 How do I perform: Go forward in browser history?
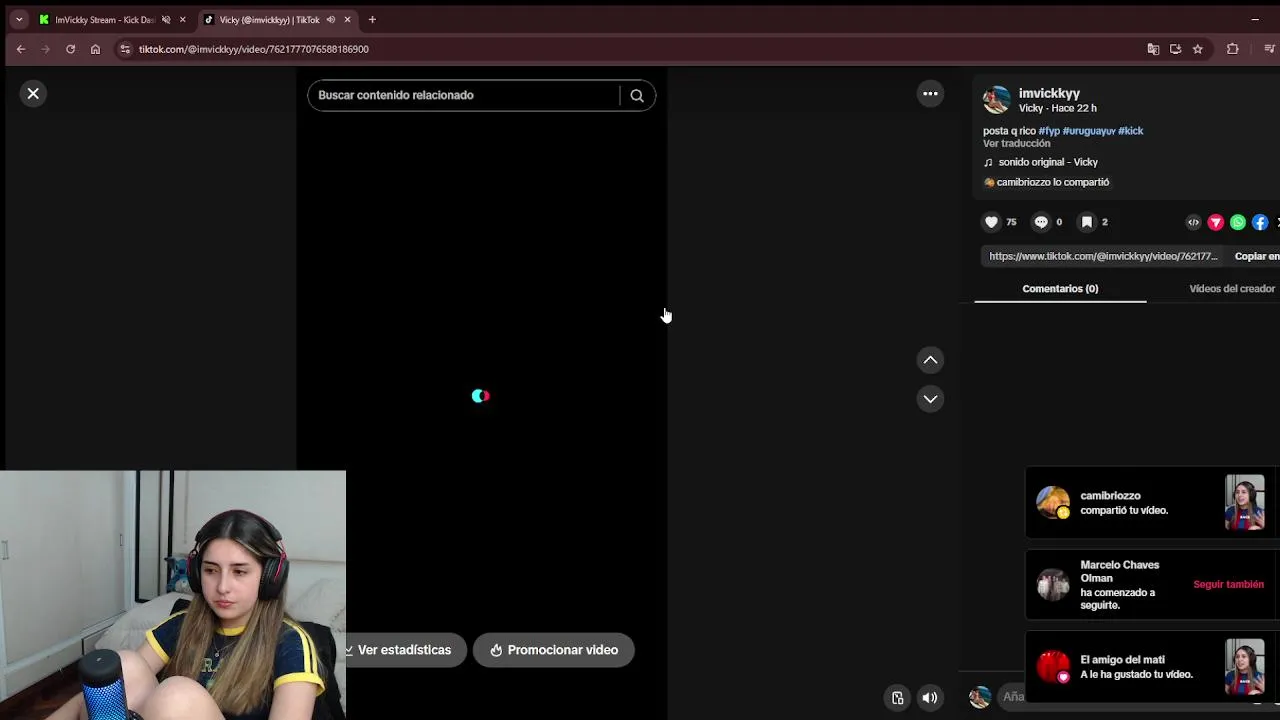[46, 49]
